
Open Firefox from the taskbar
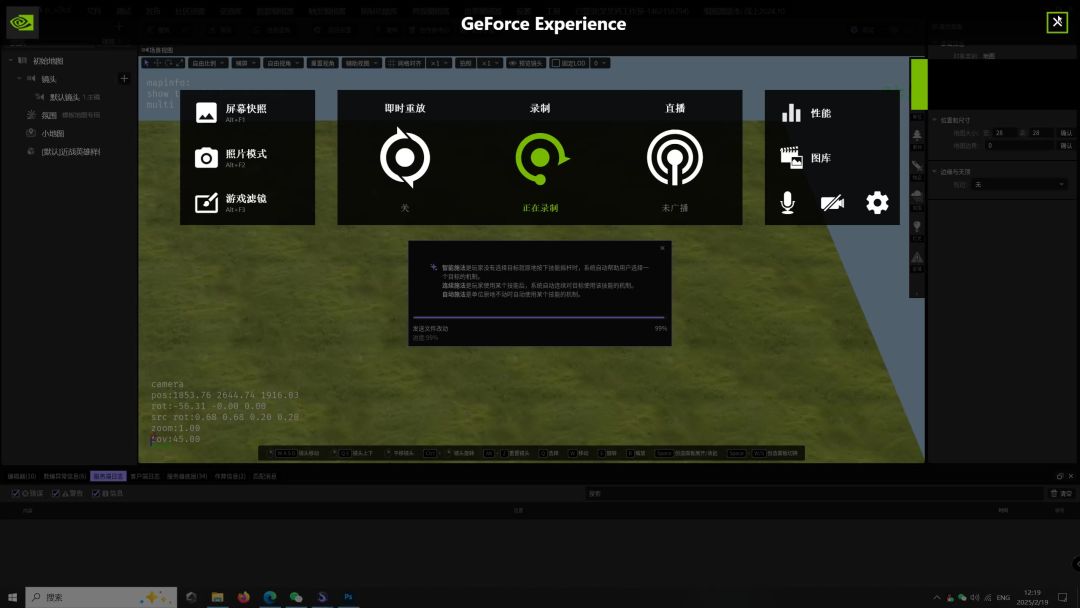(243, 597)
